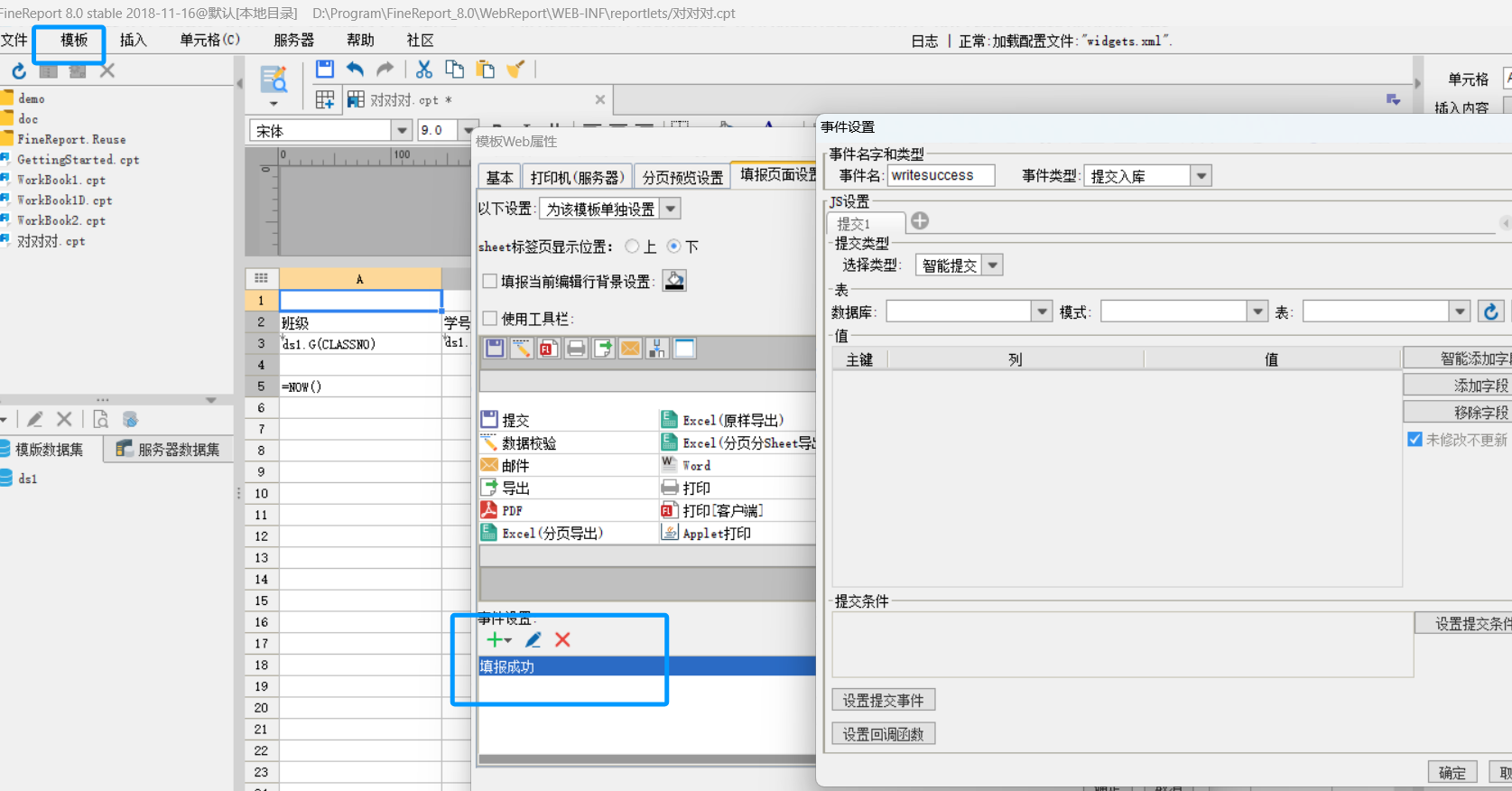1512x791 pixels.
Task: Open the 模板 menu
Action: click(x=74, y=40)
